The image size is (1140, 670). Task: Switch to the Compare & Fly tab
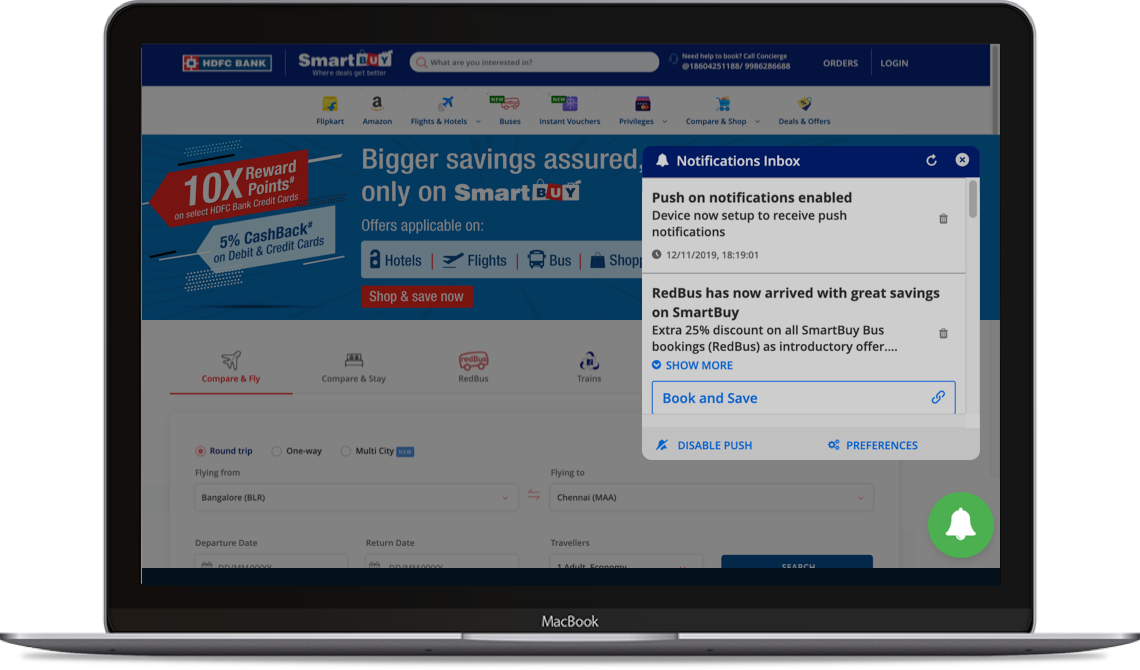pyautogui.click(x=230, y=368)
